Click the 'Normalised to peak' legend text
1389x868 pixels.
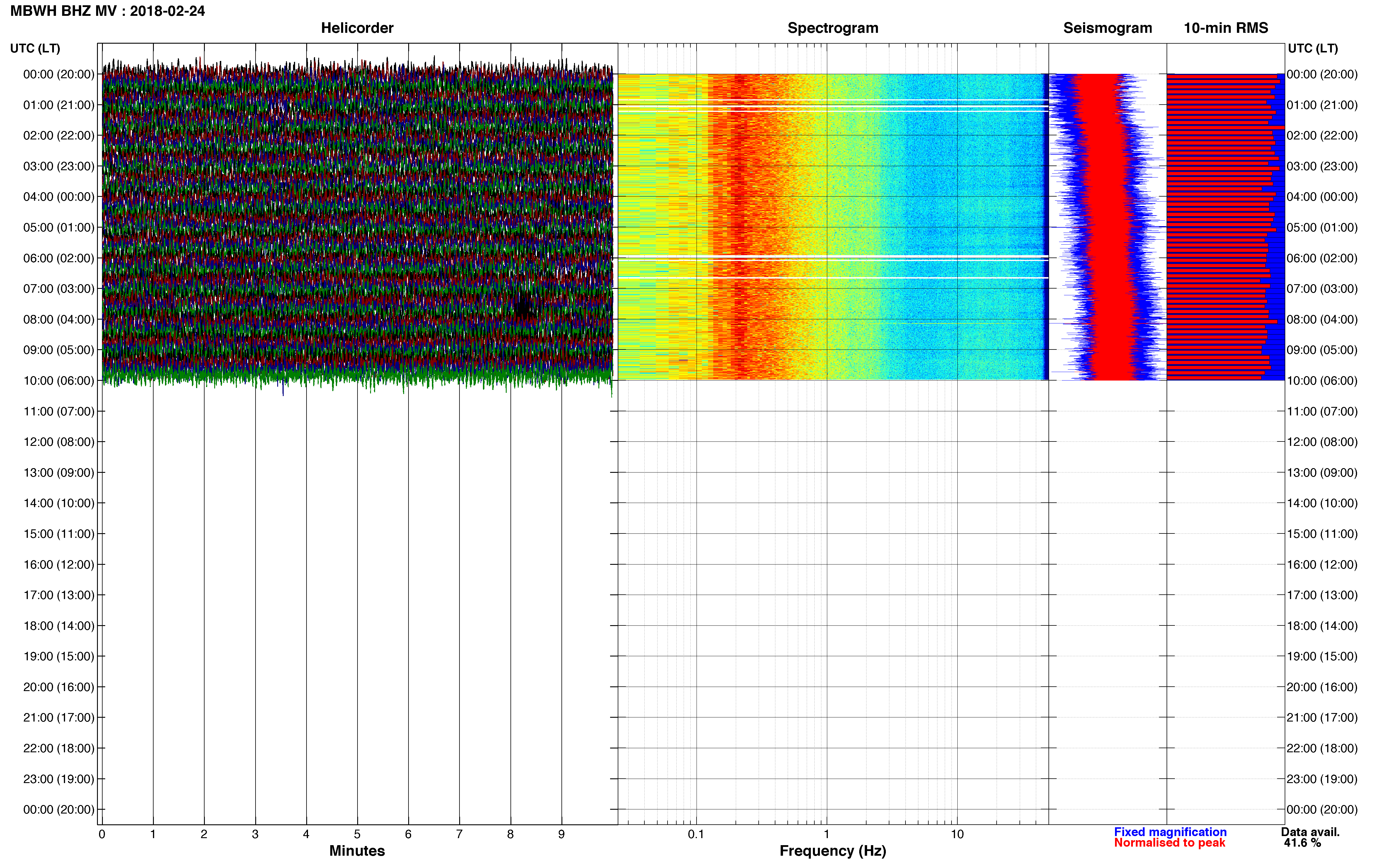(x=1170, y=843)
